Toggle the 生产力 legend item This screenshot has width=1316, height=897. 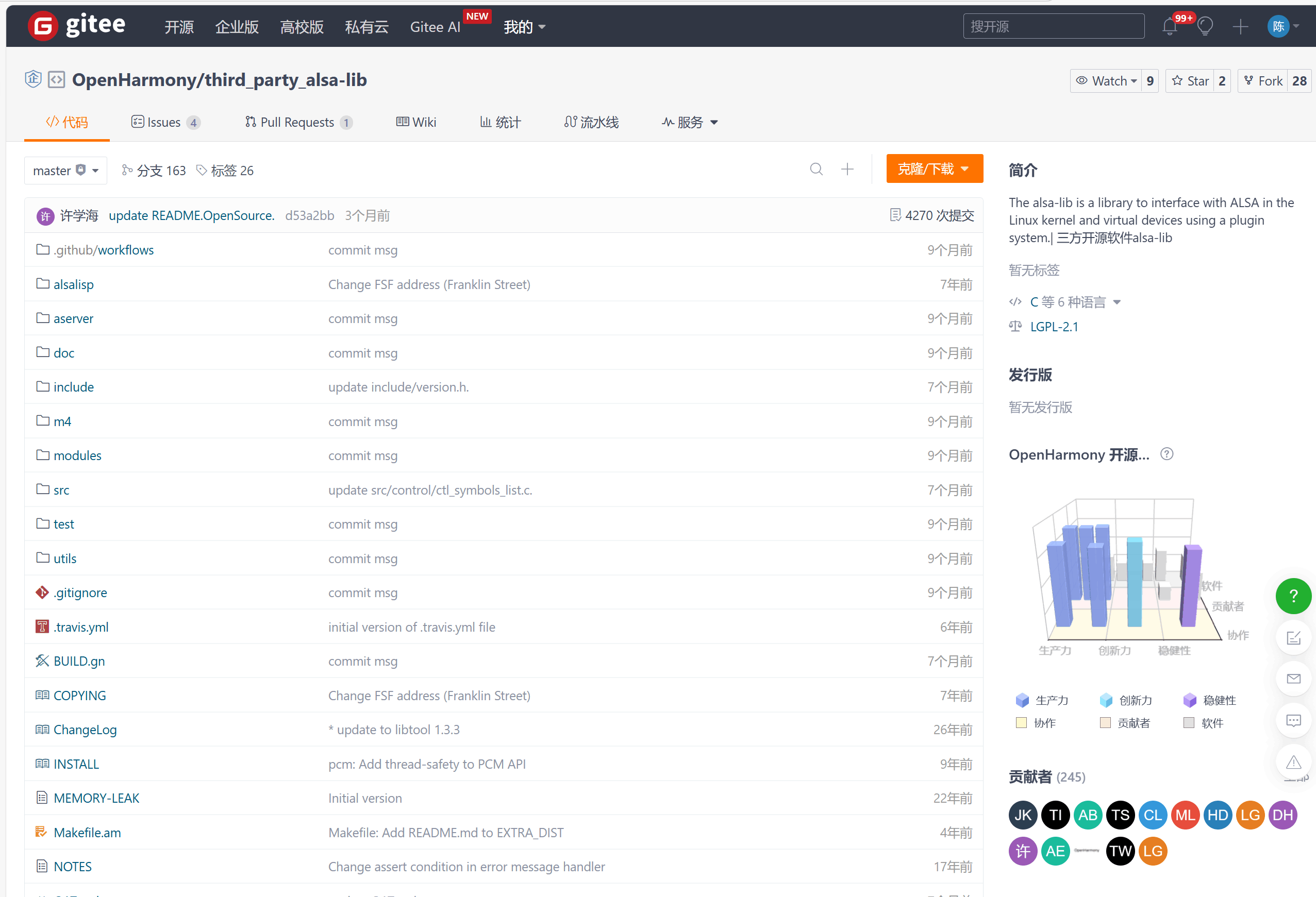coord(1041,701)
